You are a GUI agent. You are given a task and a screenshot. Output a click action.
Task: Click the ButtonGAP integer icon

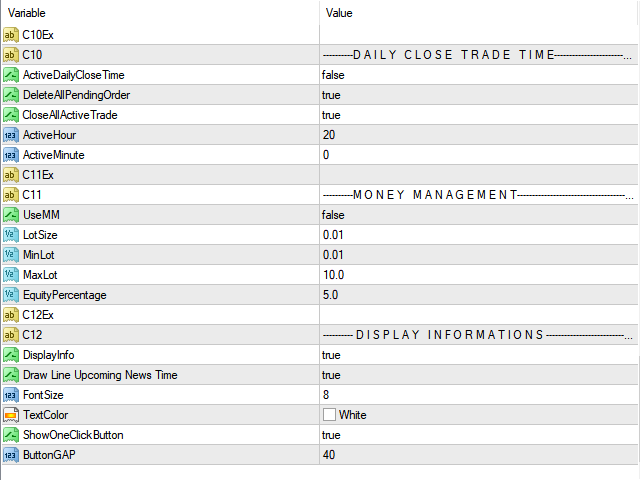click(x=11, y=455)
